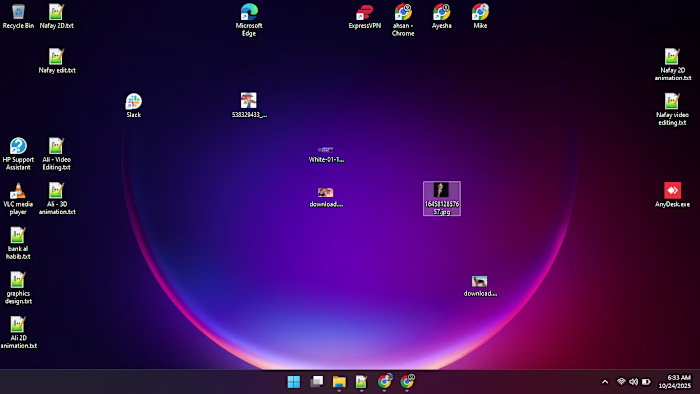700x394 pixels.
Task: Check battery status in system tray
Action: click(x=646, y=382)
